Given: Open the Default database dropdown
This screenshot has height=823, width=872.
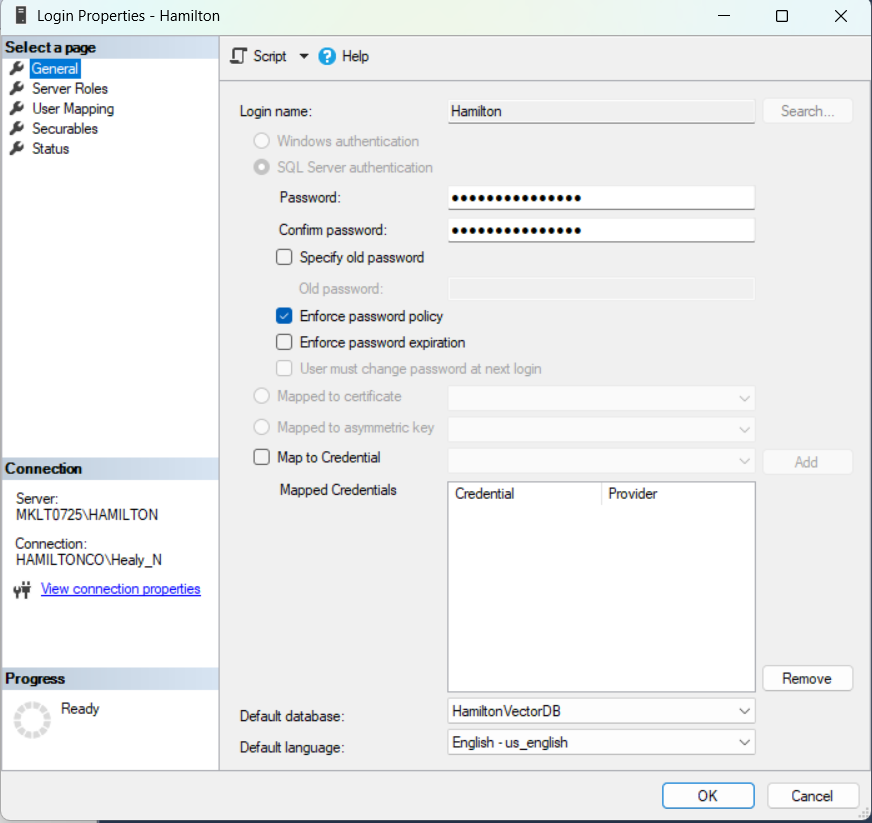Looking at the screenshot, I should click(x=743, y=711).
